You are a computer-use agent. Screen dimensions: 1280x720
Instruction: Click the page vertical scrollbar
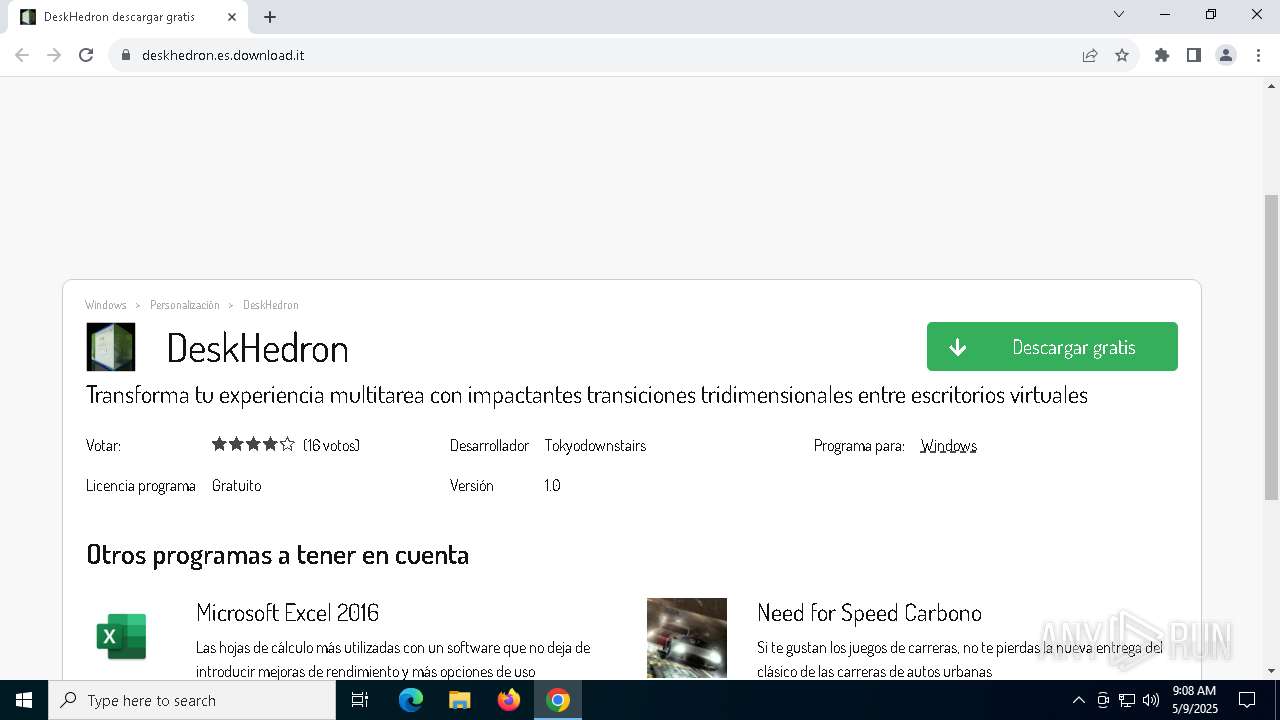click(x=1271, y=347)
